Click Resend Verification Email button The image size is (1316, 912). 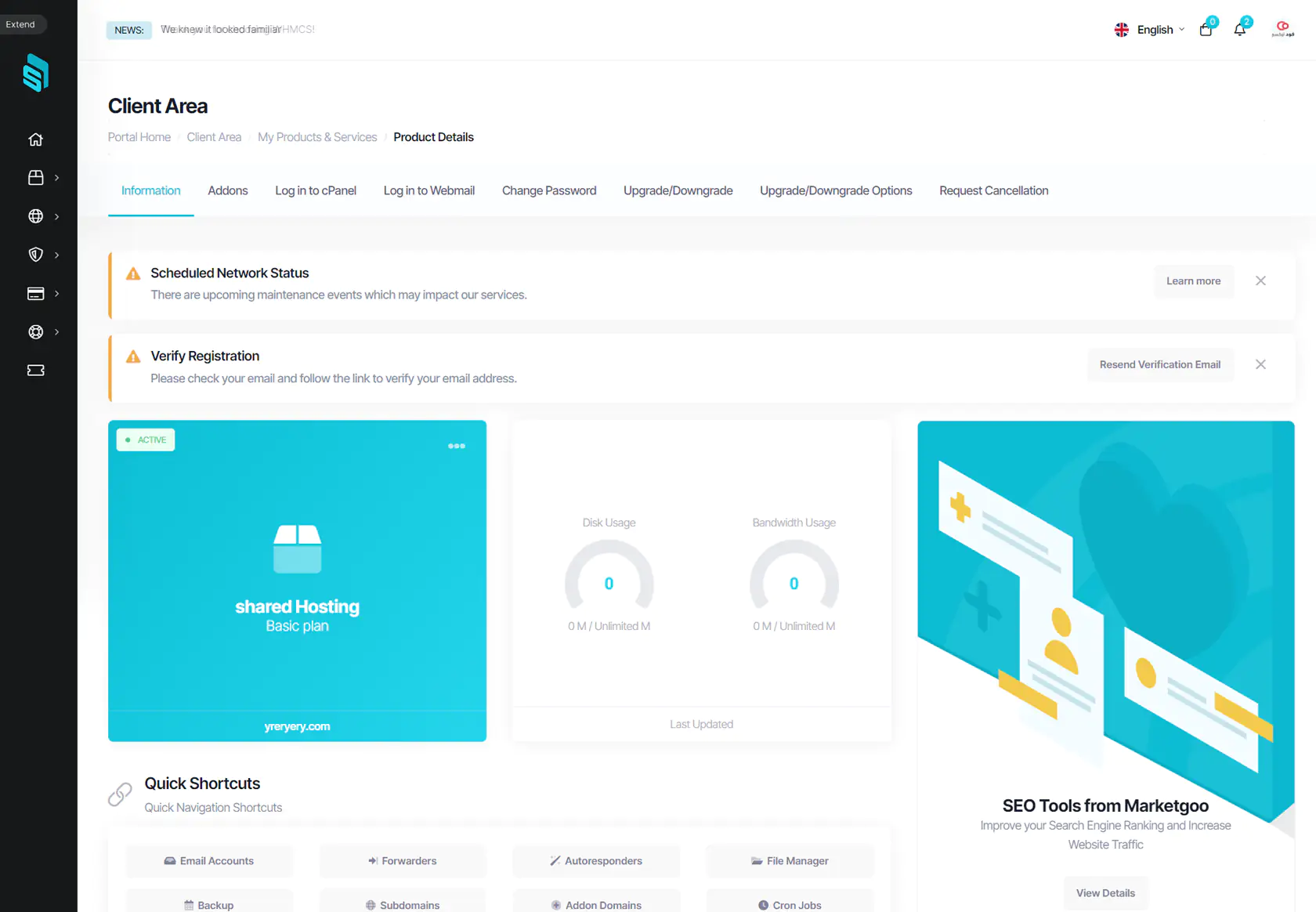(1160, 364)
